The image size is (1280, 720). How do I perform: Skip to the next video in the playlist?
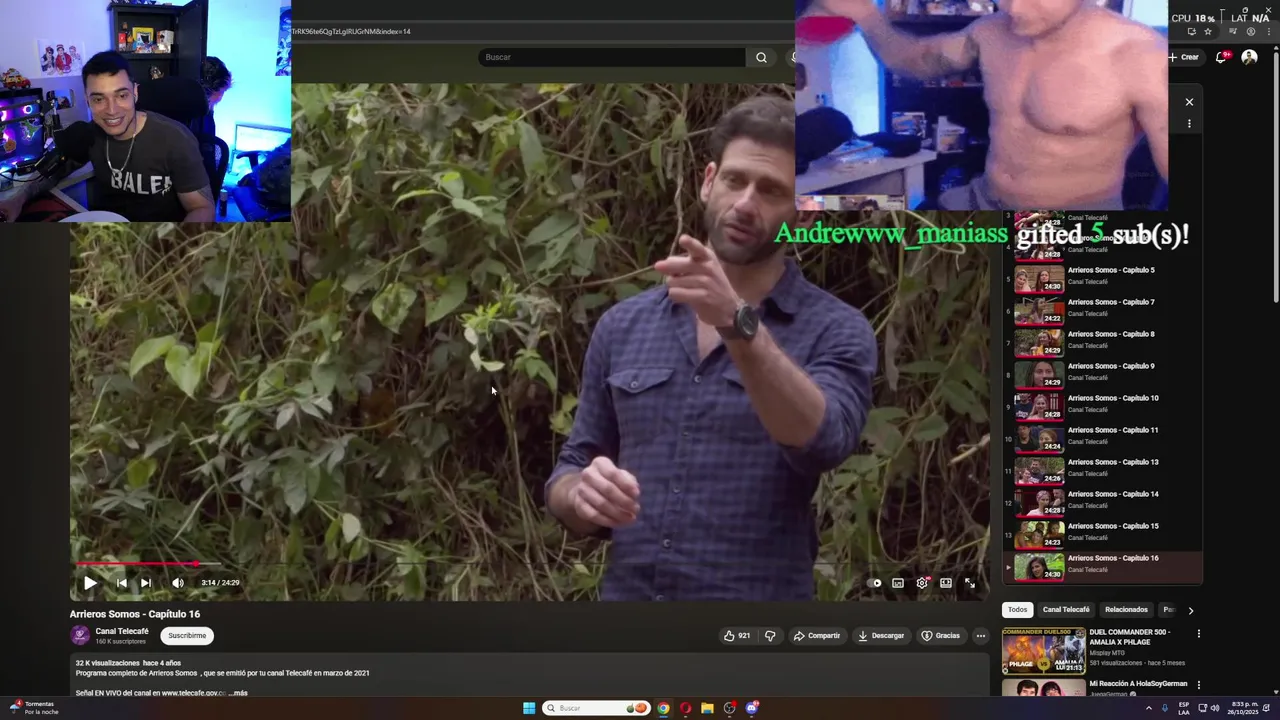(x=146, y=583)
